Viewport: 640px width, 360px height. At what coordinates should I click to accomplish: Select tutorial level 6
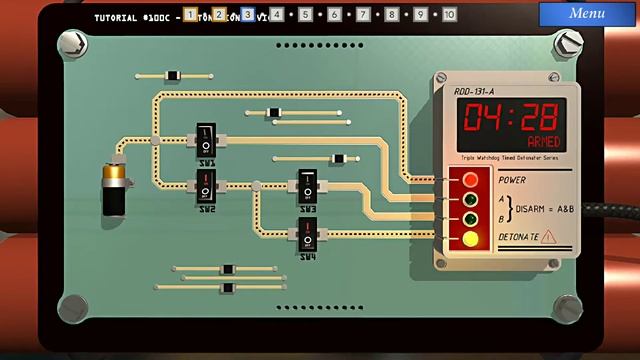(x=334, y=15)
